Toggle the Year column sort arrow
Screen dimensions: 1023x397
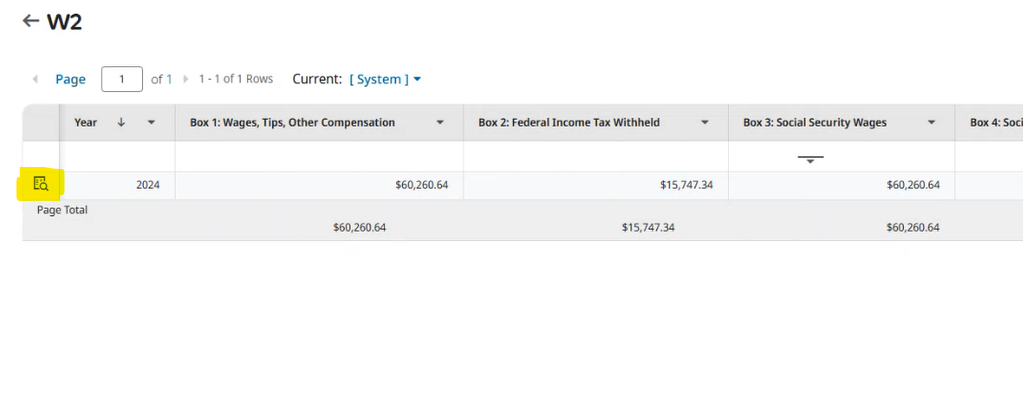(x=121, y=122)
